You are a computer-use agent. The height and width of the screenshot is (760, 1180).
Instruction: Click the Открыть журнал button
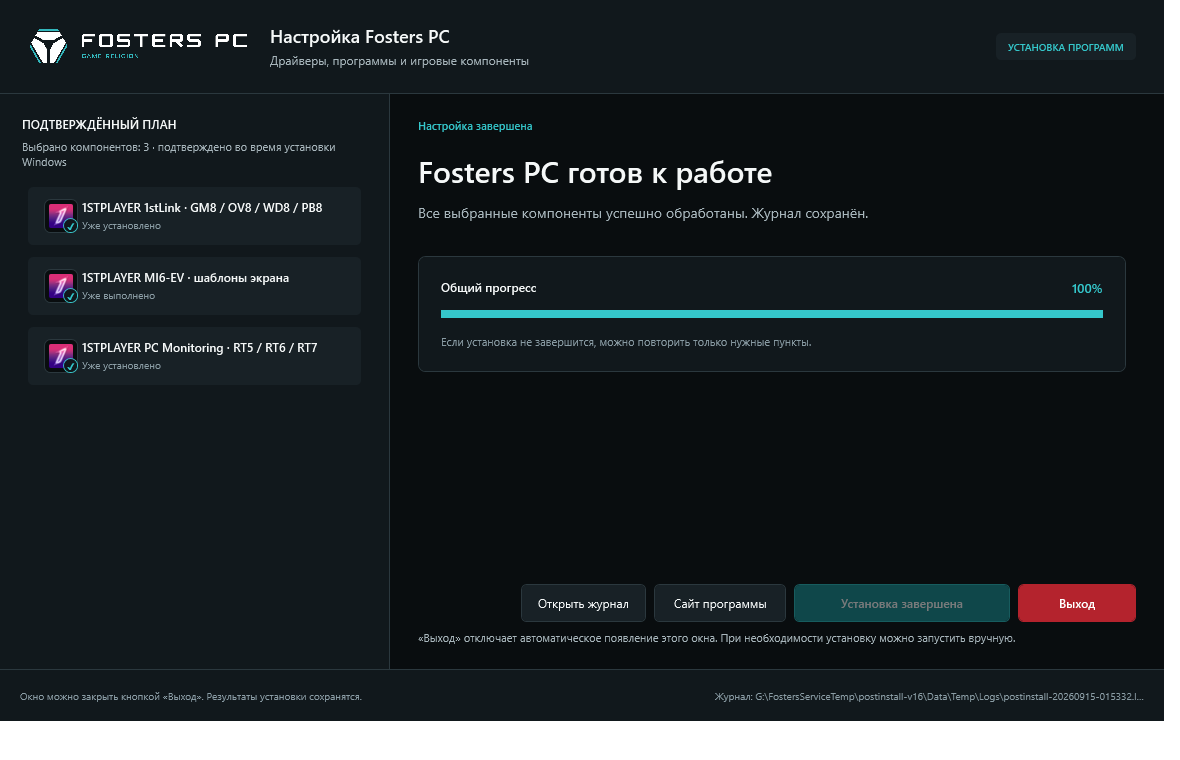coord(582,603)
